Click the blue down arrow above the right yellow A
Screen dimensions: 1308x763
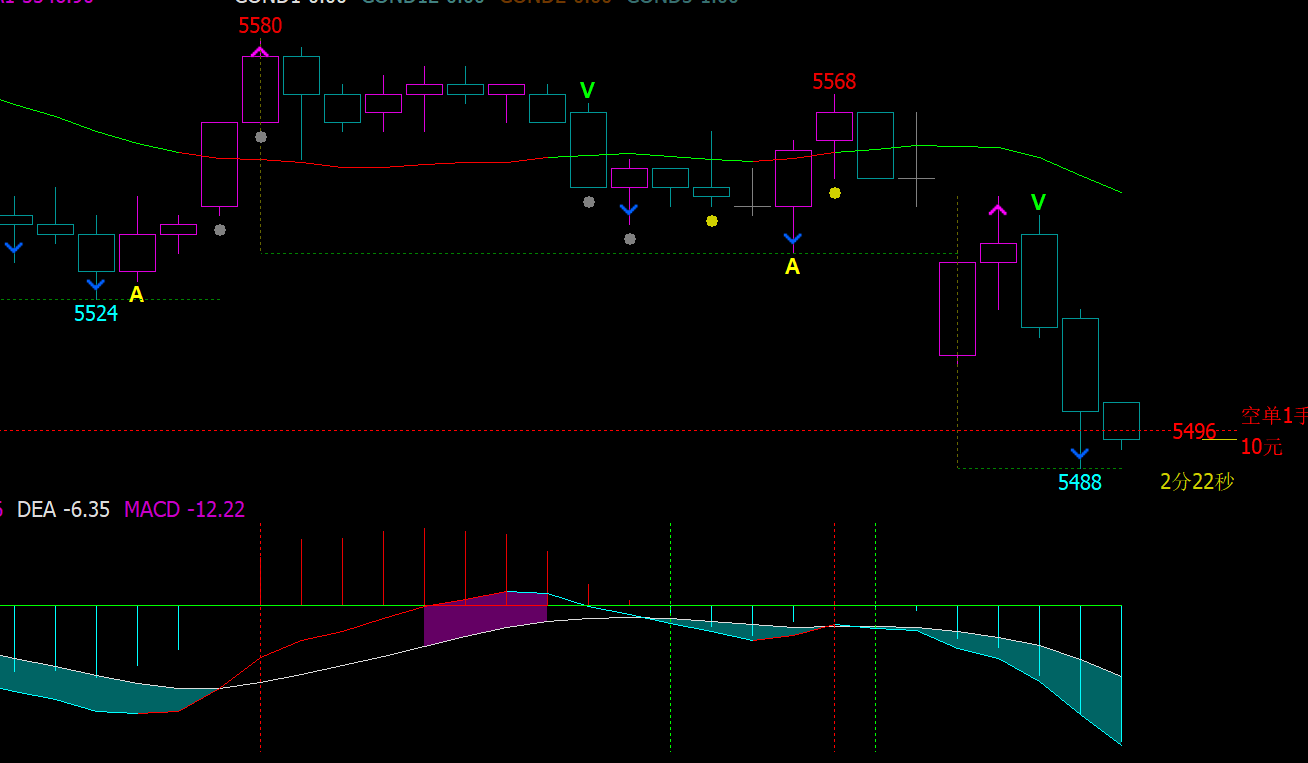pyautogui.click(x=793, y=239)
